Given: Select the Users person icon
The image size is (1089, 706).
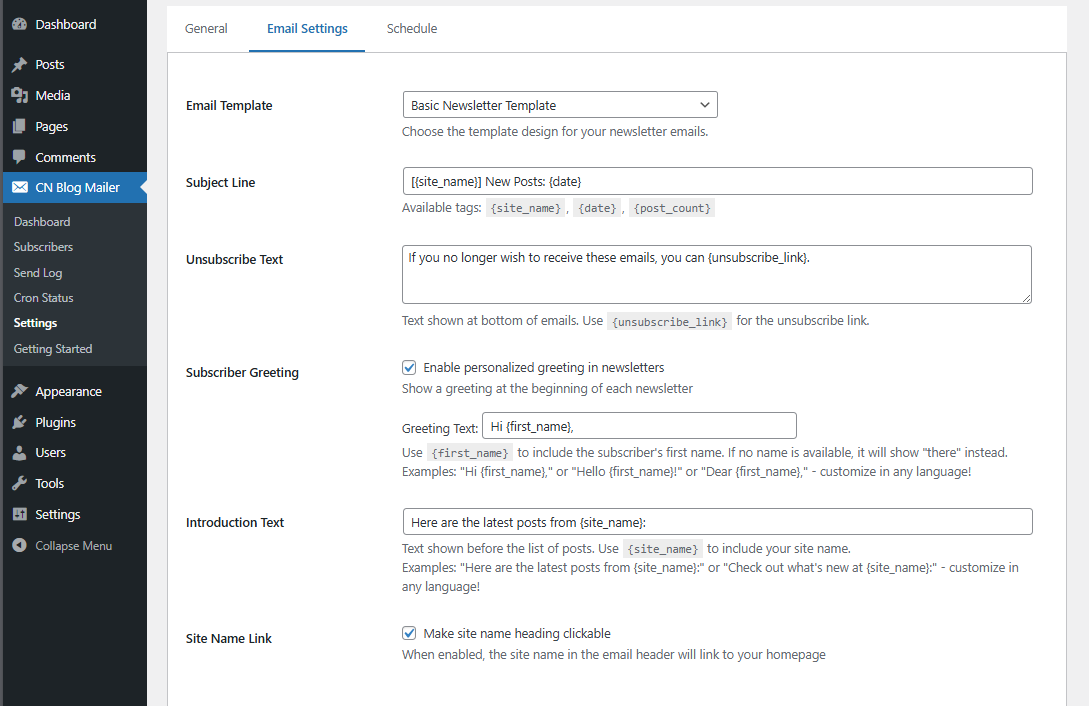Looking at the screenshot, I should (x=20, y=452).
